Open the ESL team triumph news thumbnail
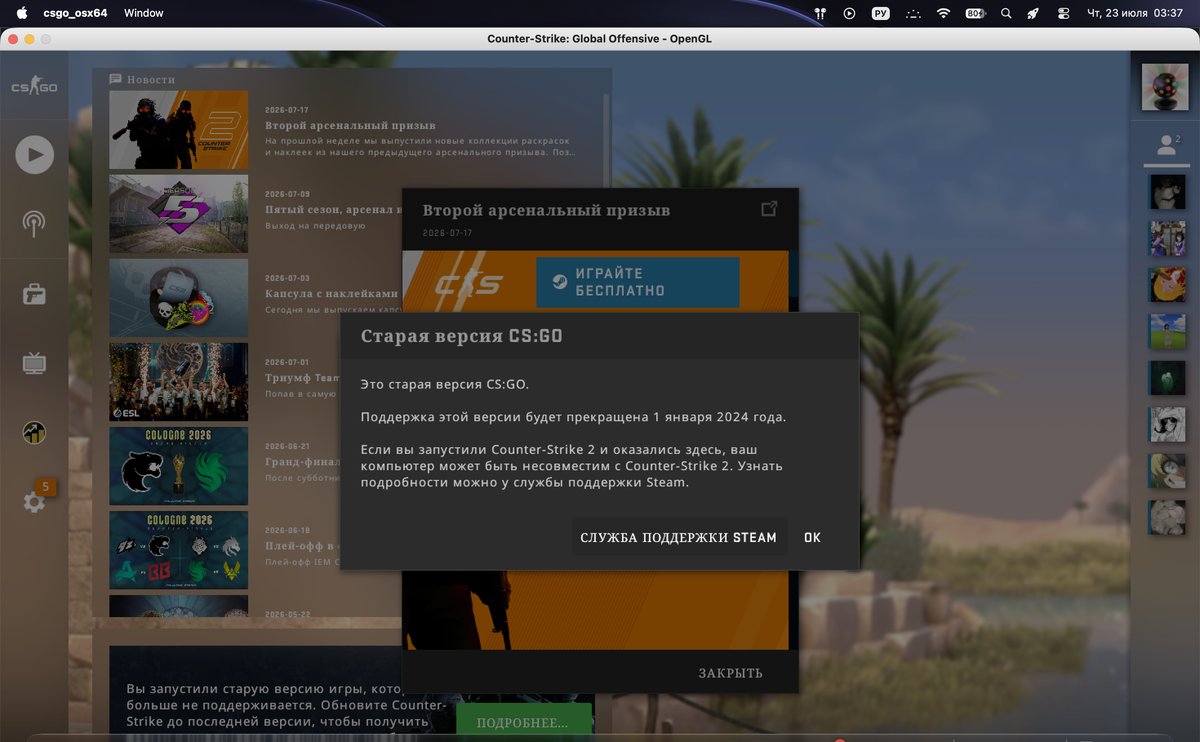Image resolution: width=1200 pixels, height=742 pixels. (179, 382)
